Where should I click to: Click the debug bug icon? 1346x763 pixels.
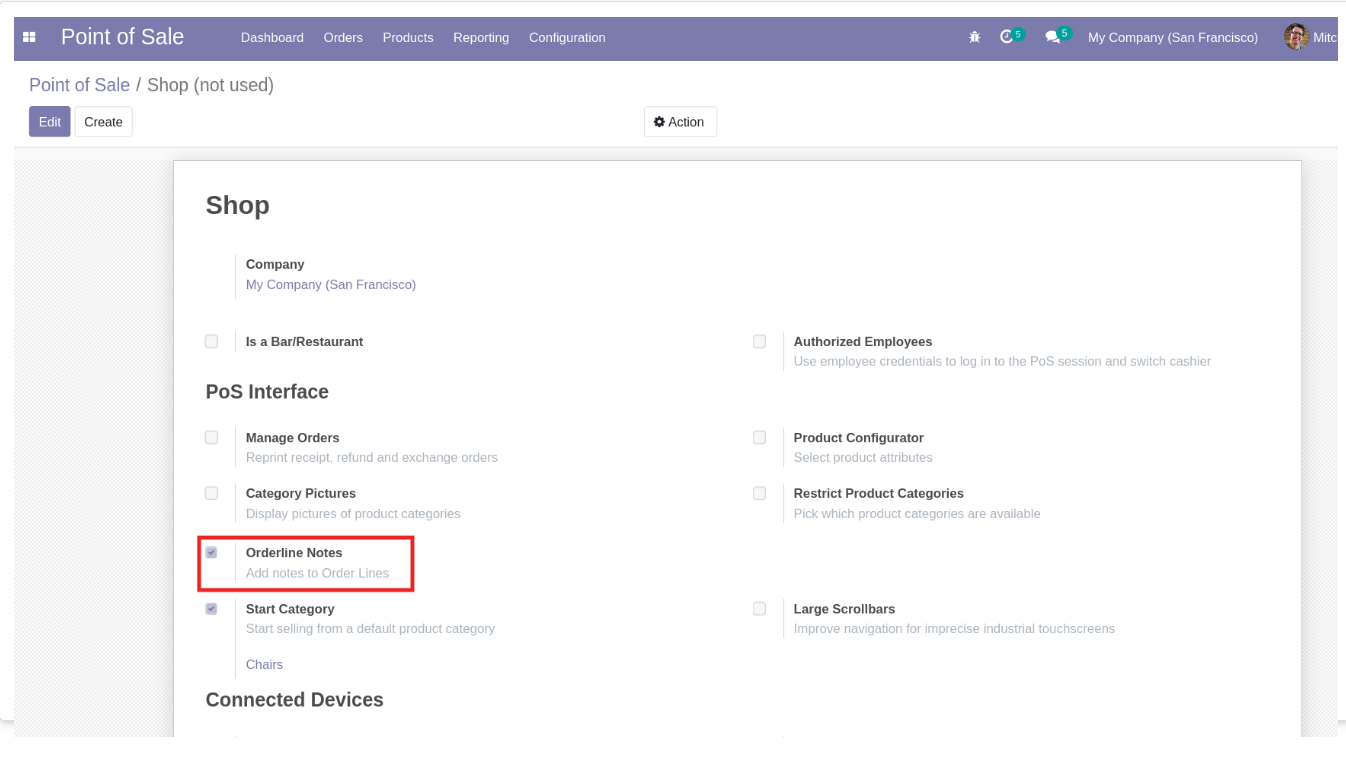pyautogui.click(x=975, y=37)
